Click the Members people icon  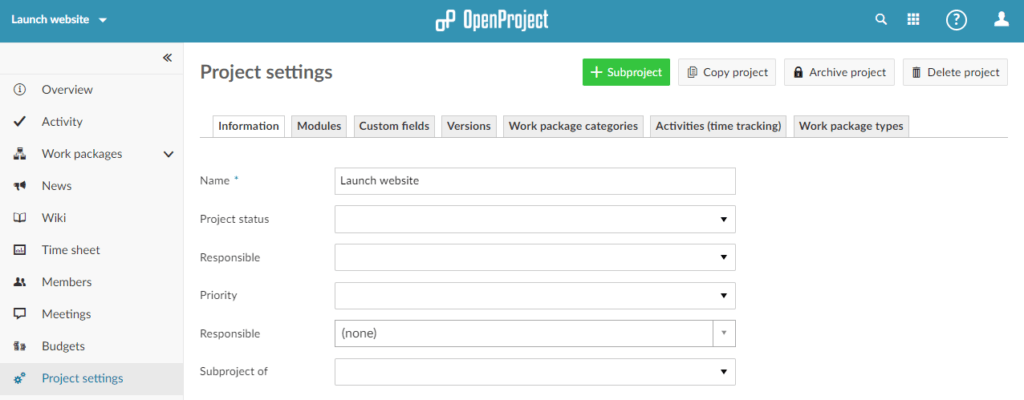tap(20, 282)
